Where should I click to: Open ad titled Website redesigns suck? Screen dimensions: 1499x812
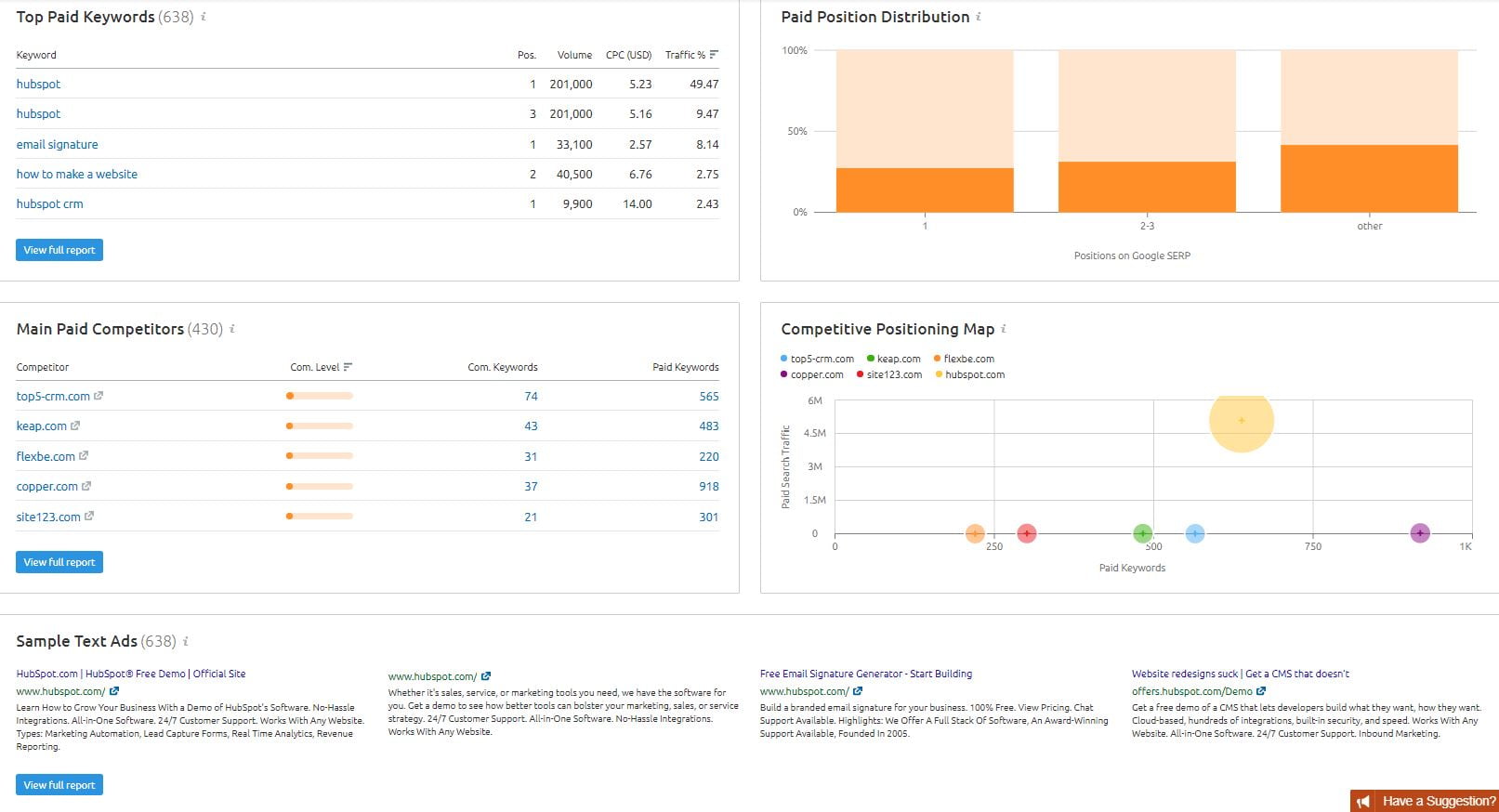pyautogui.click(x=1241, y=674)
